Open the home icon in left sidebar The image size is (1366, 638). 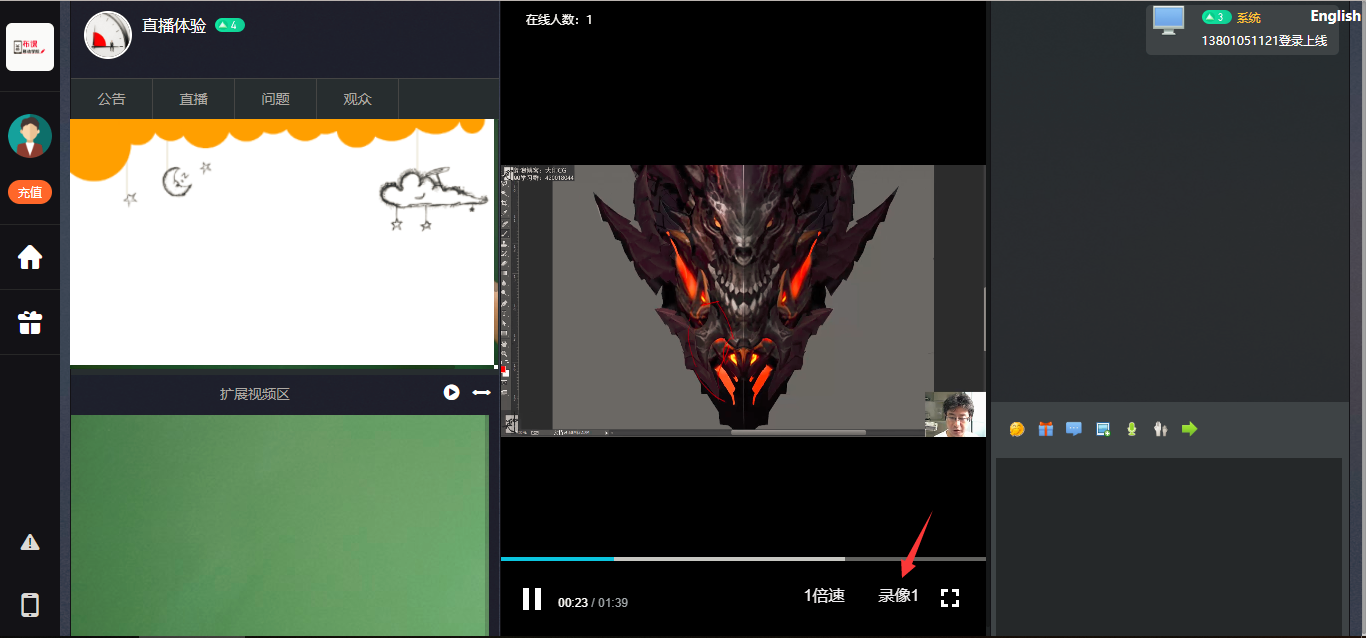click(x=30, y=257)
